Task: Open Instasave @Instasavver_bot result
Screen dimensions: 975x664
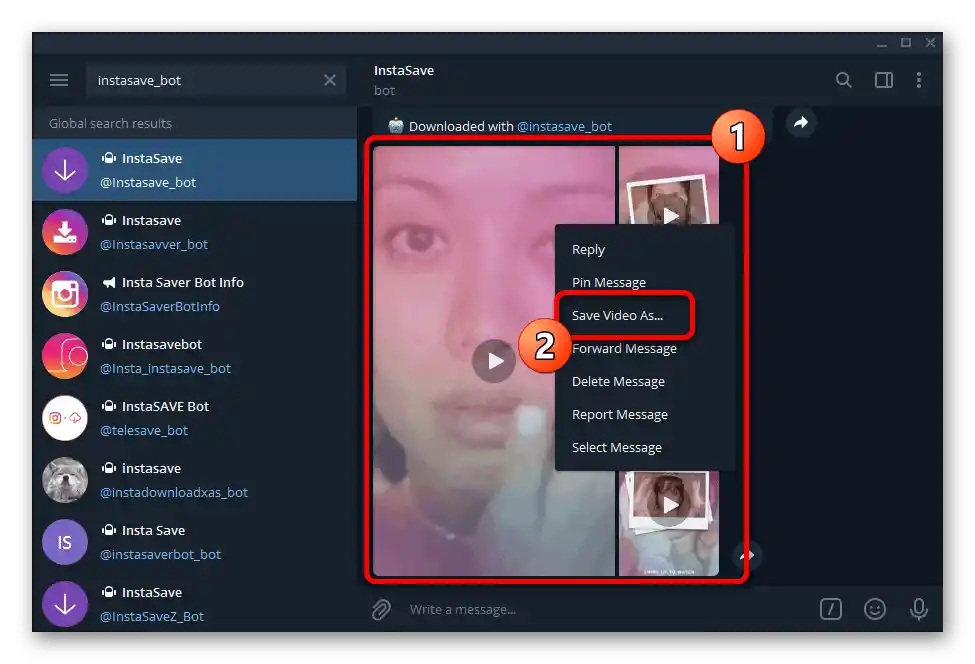Action: pyautogui.click(x=195, y=232)
